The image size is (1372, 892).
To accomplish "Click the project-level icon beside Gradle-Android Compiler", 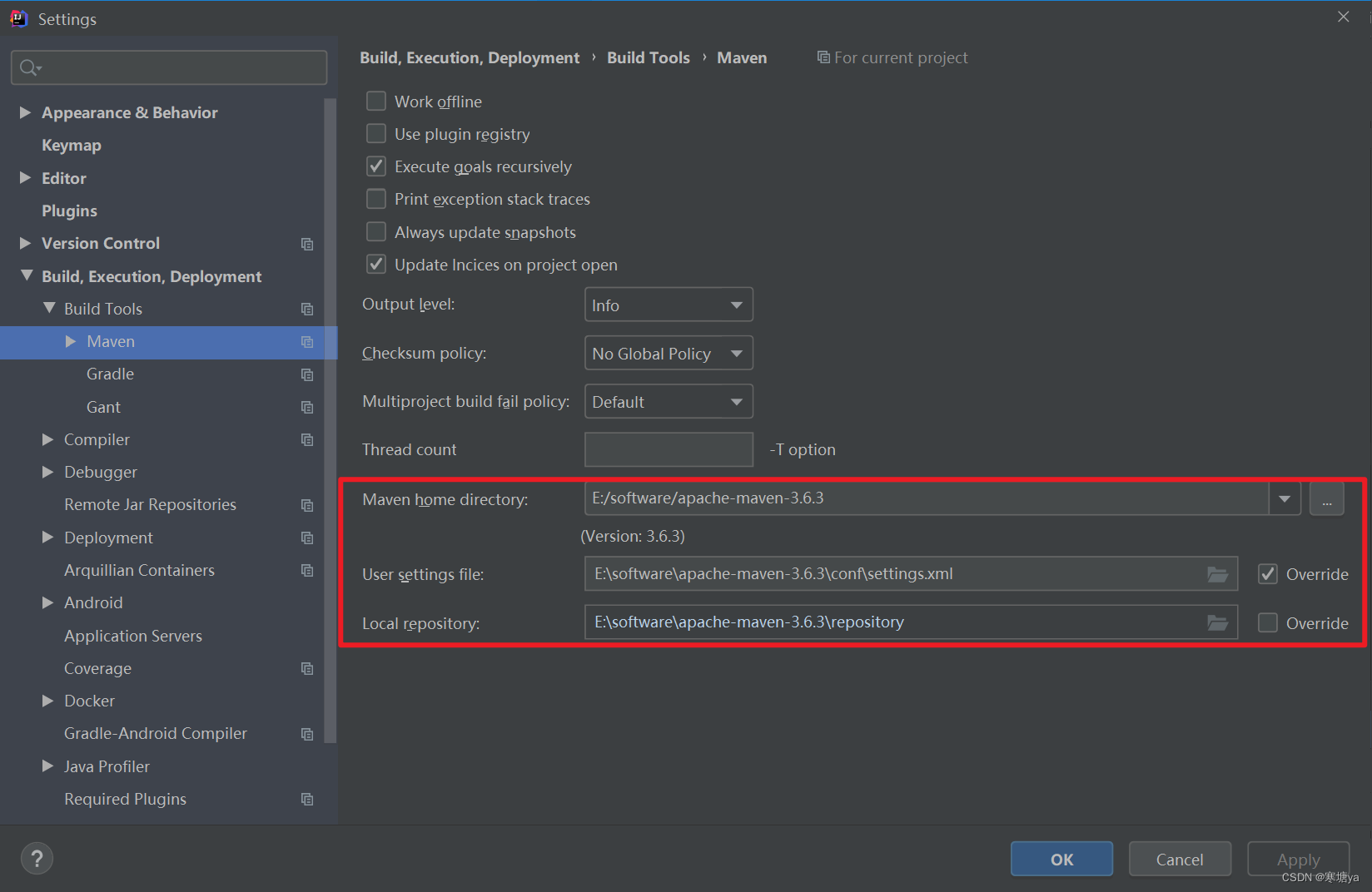I will pyautogui.click(x=307, y=734).
